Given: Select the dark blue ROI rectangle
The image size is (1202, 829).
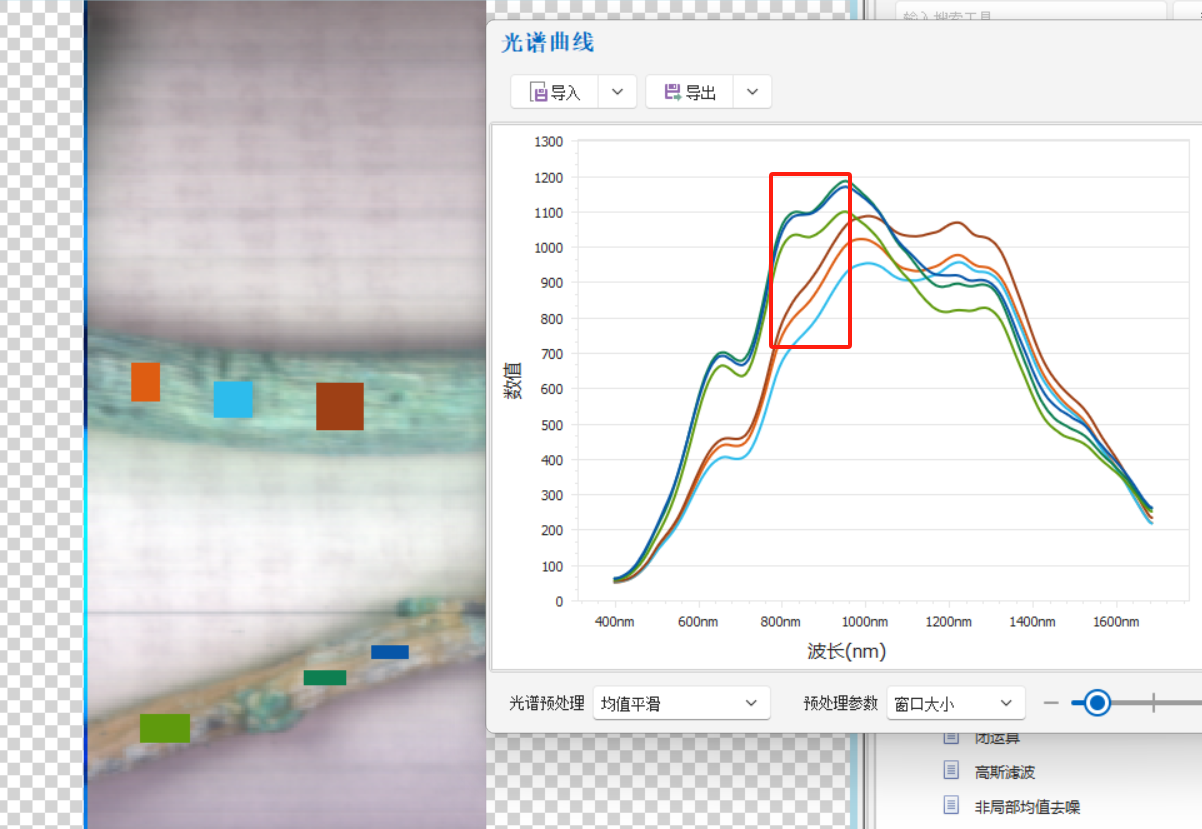Looking at the screenshot, I should tap(390, 652).
